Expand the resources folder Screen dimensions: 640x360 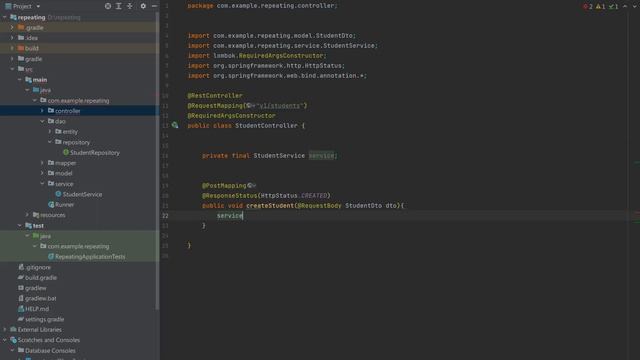click(x=27, y=215)
